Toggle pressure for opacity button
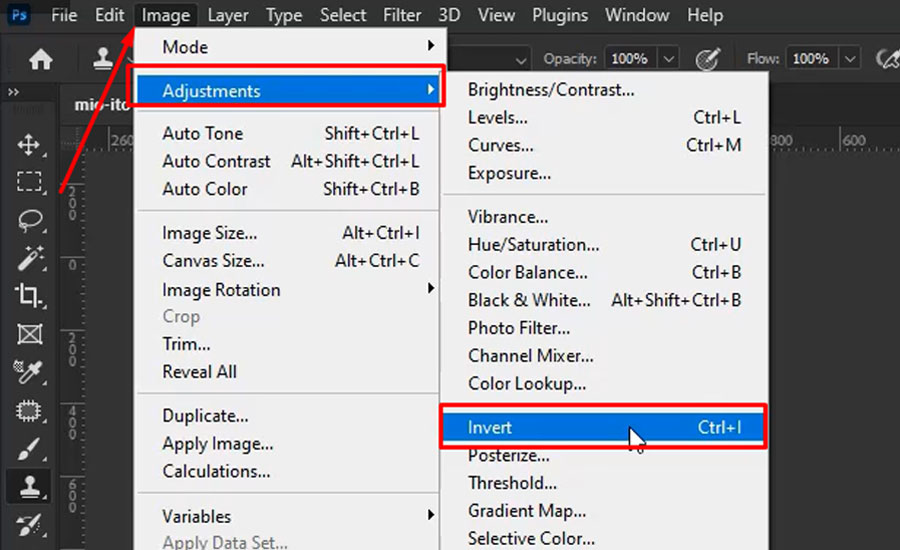Viewport: 900px width, 550px height. 708,59
